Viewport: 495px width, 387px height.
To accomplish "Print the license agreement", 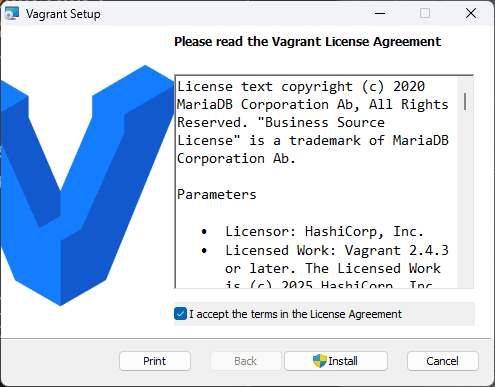I will (155, 361).
